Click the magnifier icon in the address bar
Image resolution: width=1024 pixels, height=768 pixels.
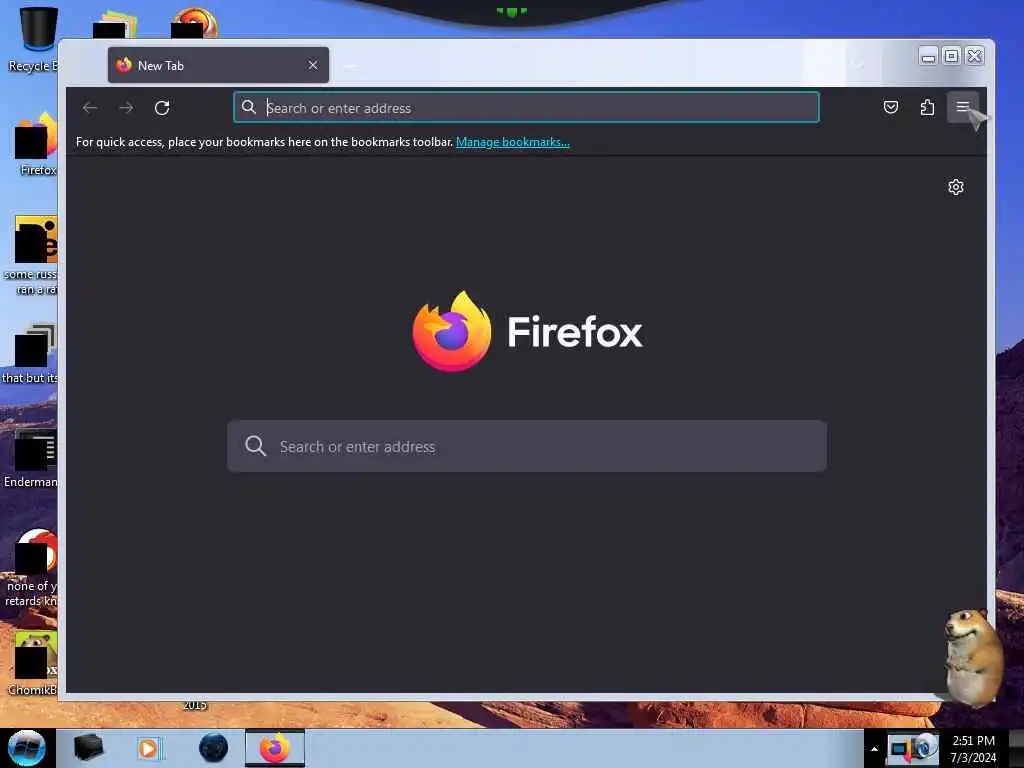coord(249,107)
